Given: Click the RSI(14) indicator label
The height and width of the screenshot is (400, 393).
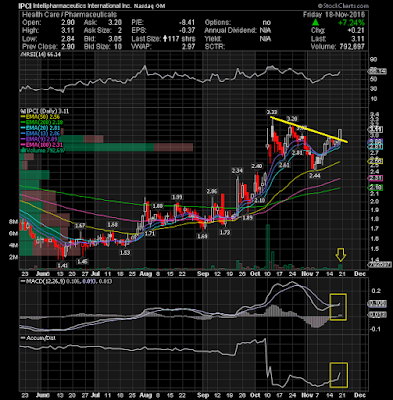Looking at the screenshot, I should pos(40,54).
